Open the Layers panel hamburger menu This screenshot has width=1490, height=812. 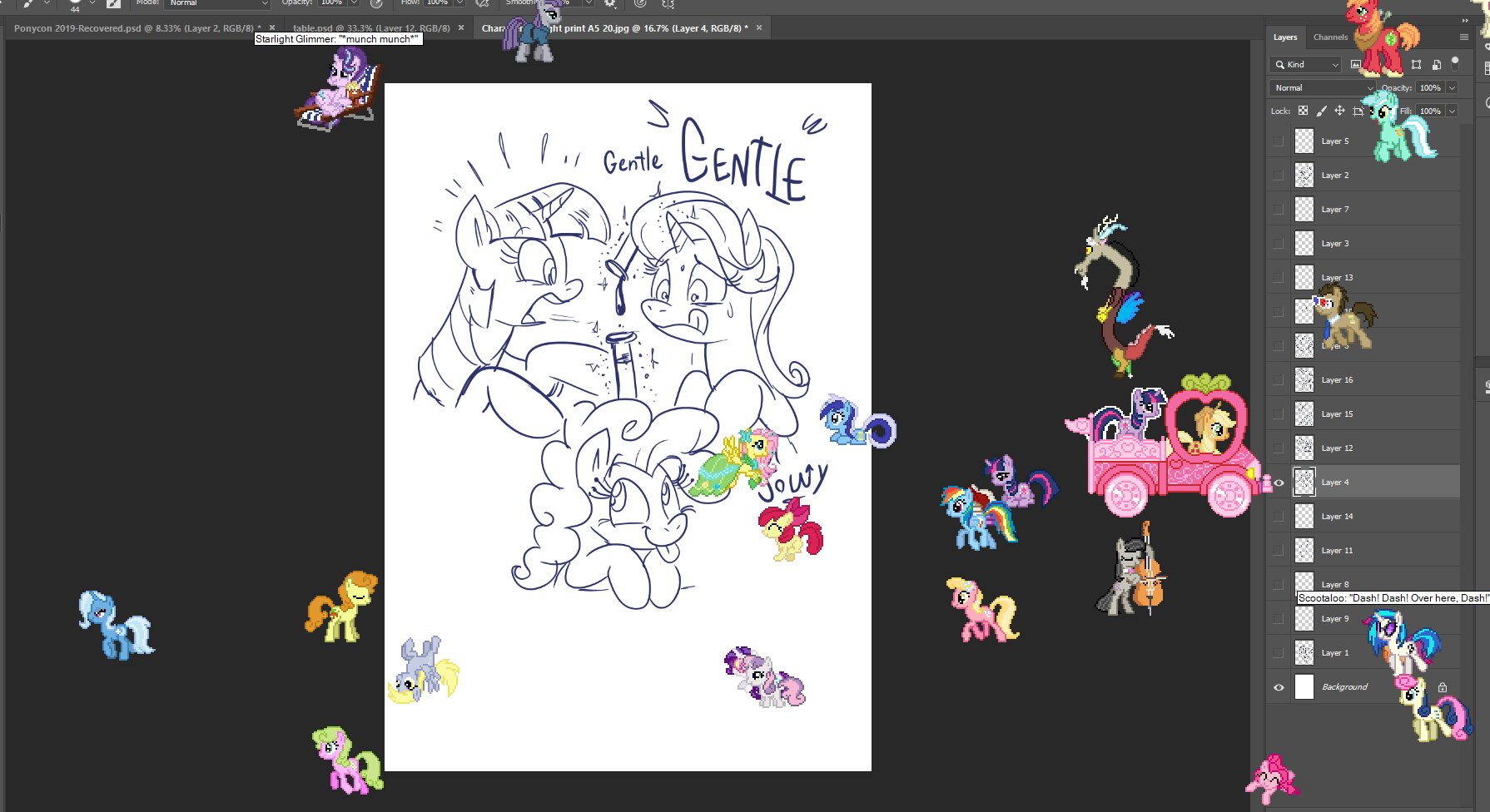(1463, 37)
